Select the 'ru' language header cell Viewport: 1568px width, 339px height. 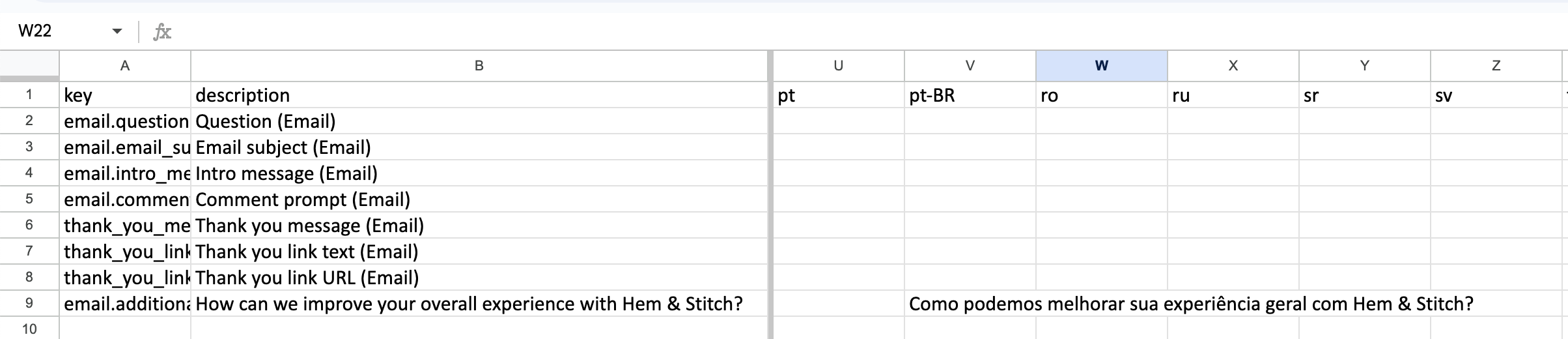tap(1233, 95)
